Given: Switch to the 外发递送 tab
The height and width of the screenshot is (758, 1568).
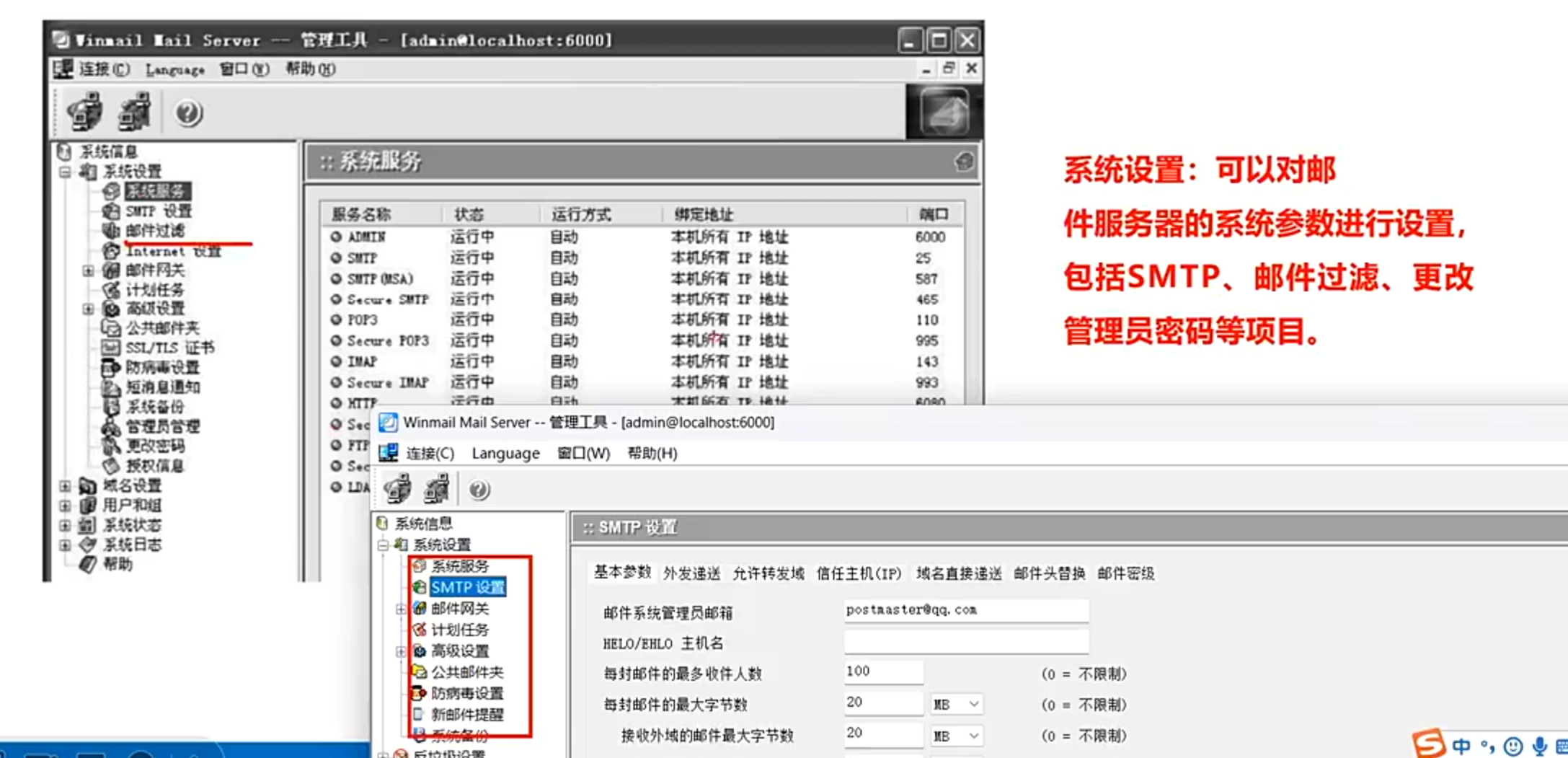Looking at the screenshot, I should pyautogui.click(x=692, y=573).
